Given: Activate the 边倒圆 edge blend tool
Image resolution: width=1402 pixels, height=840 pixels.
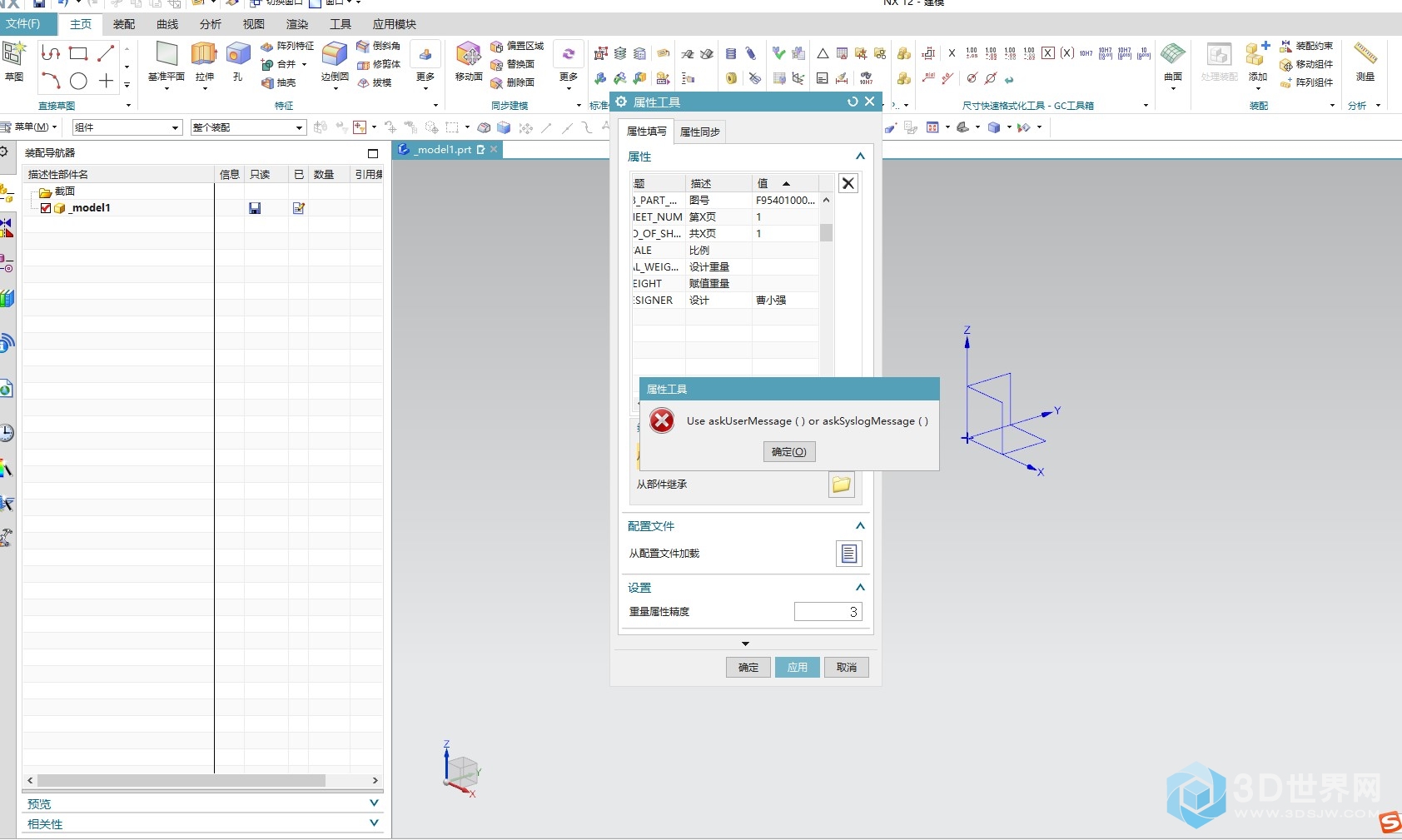Looking at the screenshot, I should (x=335, y=62).
